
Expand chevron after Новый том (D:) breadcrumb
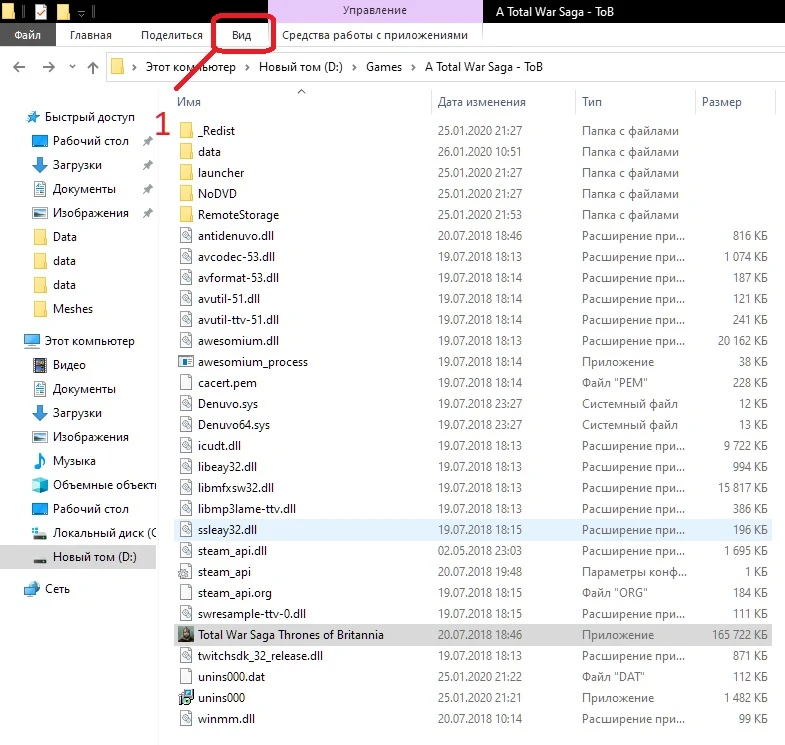point(354,67)
